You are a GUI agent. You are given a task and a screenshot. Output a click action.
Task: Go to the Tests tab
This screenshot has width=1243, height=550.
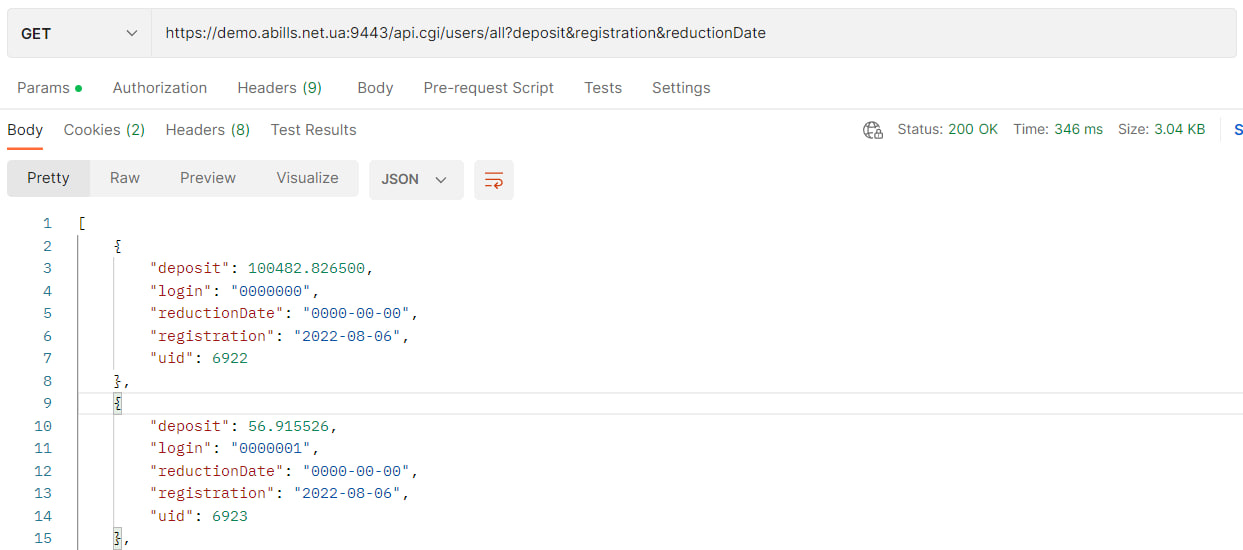tap(603, 88)
